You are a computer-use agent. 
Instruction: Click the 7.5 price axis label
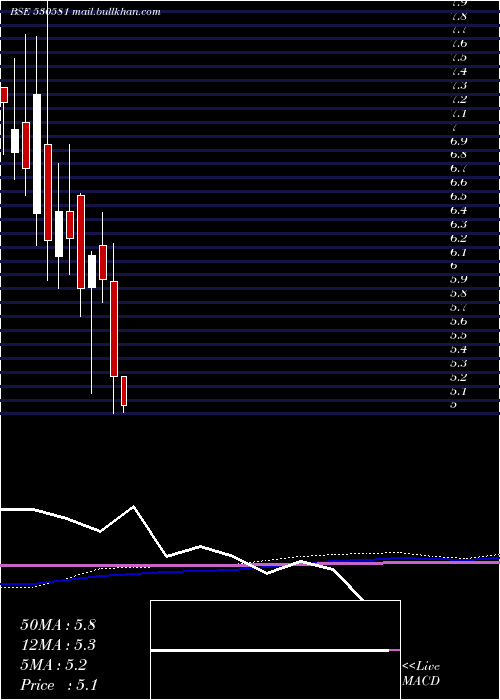tap(459, 58)
